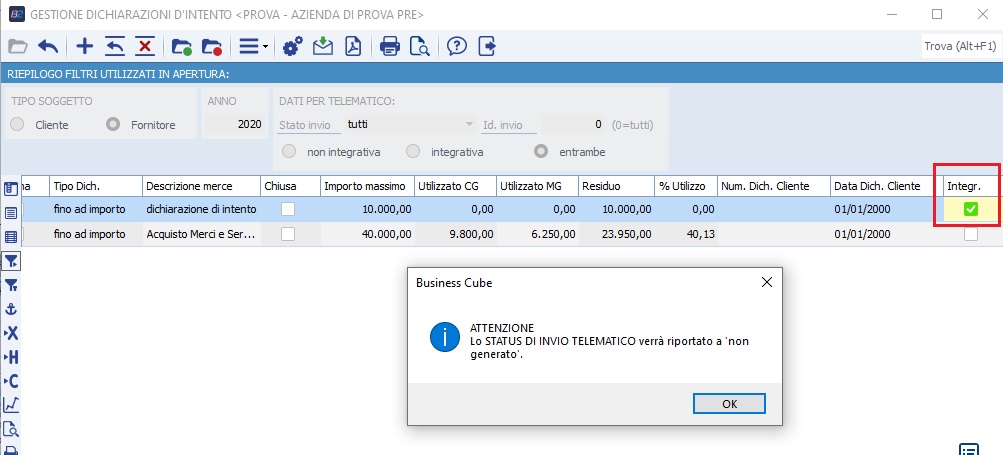Open the hamburger menu dropdown in toolbar
The width and height of the screenshot is (1003, 455).
pyautogui.click(x=253, y=47)
